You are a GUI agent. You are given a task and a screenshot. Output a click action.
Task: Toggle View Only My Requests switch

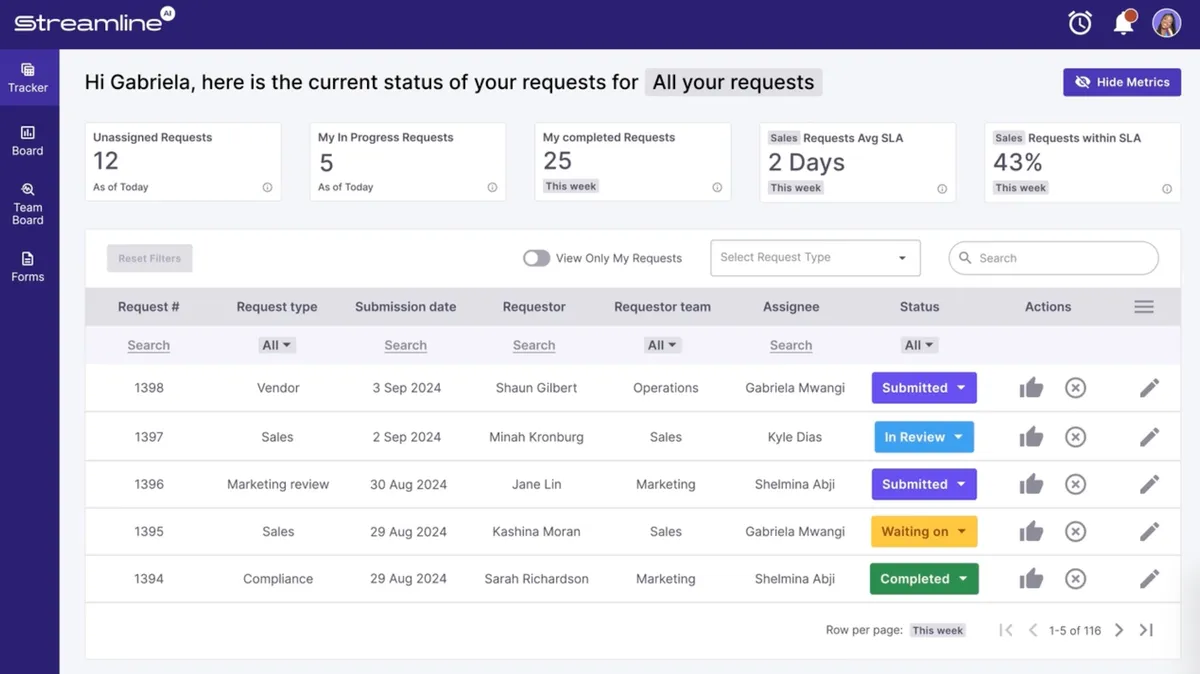tap(536, 258)
